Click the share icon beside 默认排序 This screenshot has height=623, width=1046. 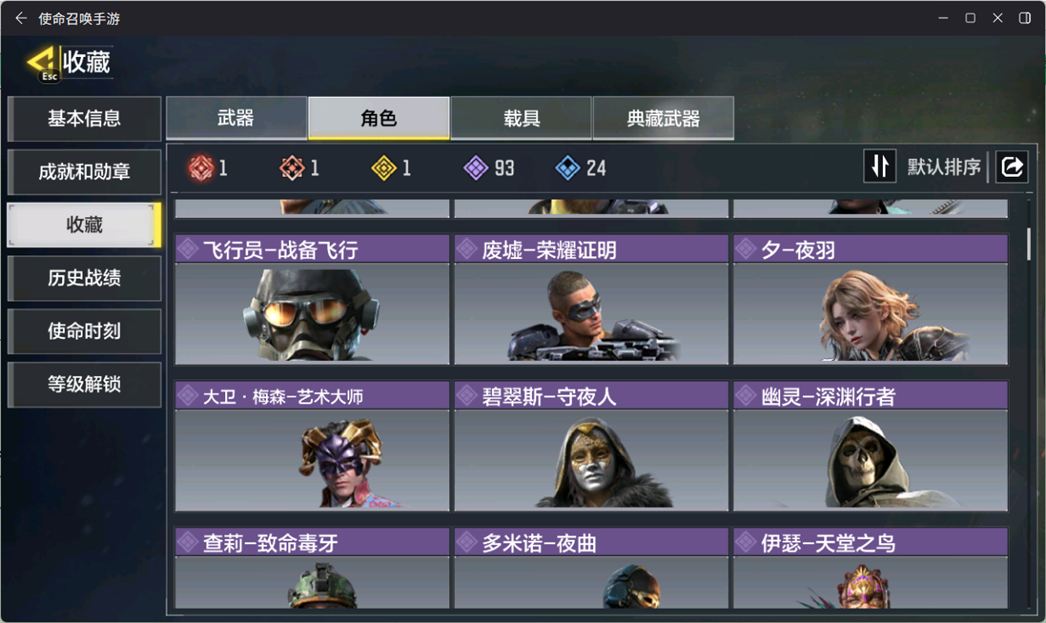click(1011, 166)
